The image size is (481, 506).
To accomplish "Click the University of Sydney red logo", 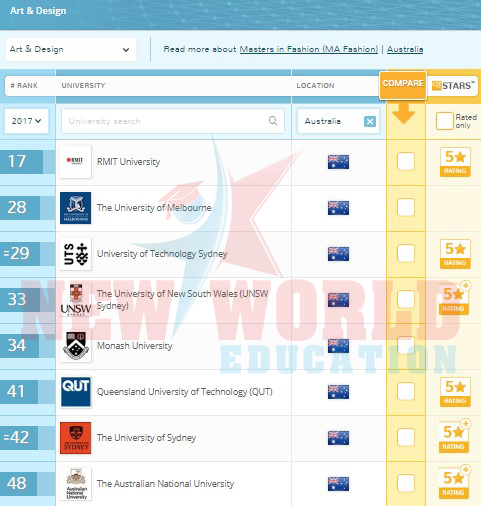I will 75,438.
